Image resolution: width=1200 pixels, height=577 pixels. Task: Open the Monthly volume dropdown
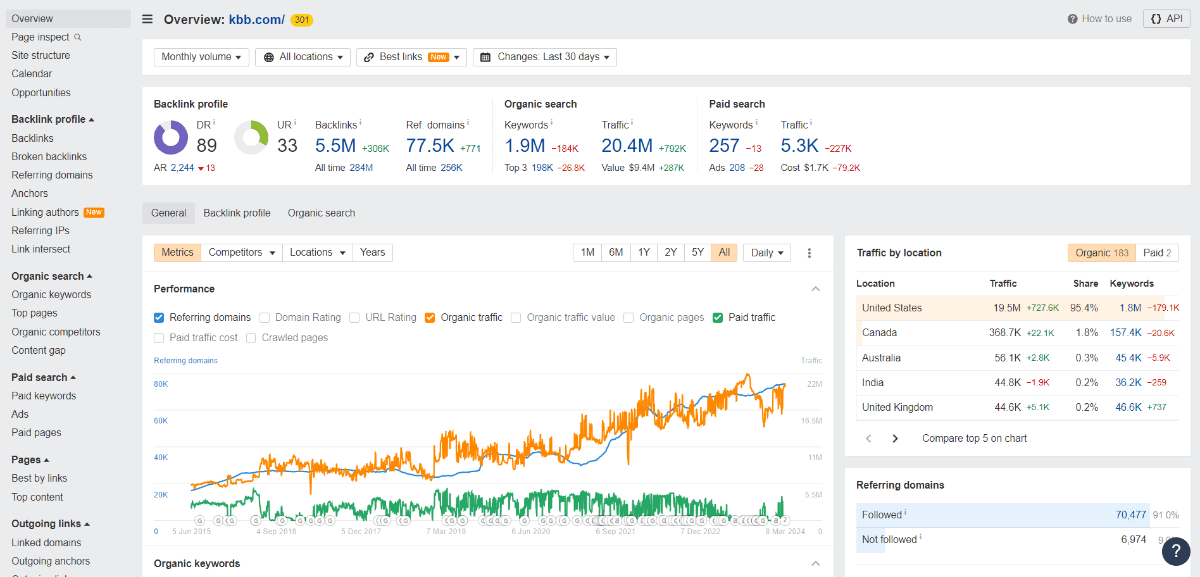[201, 57]
